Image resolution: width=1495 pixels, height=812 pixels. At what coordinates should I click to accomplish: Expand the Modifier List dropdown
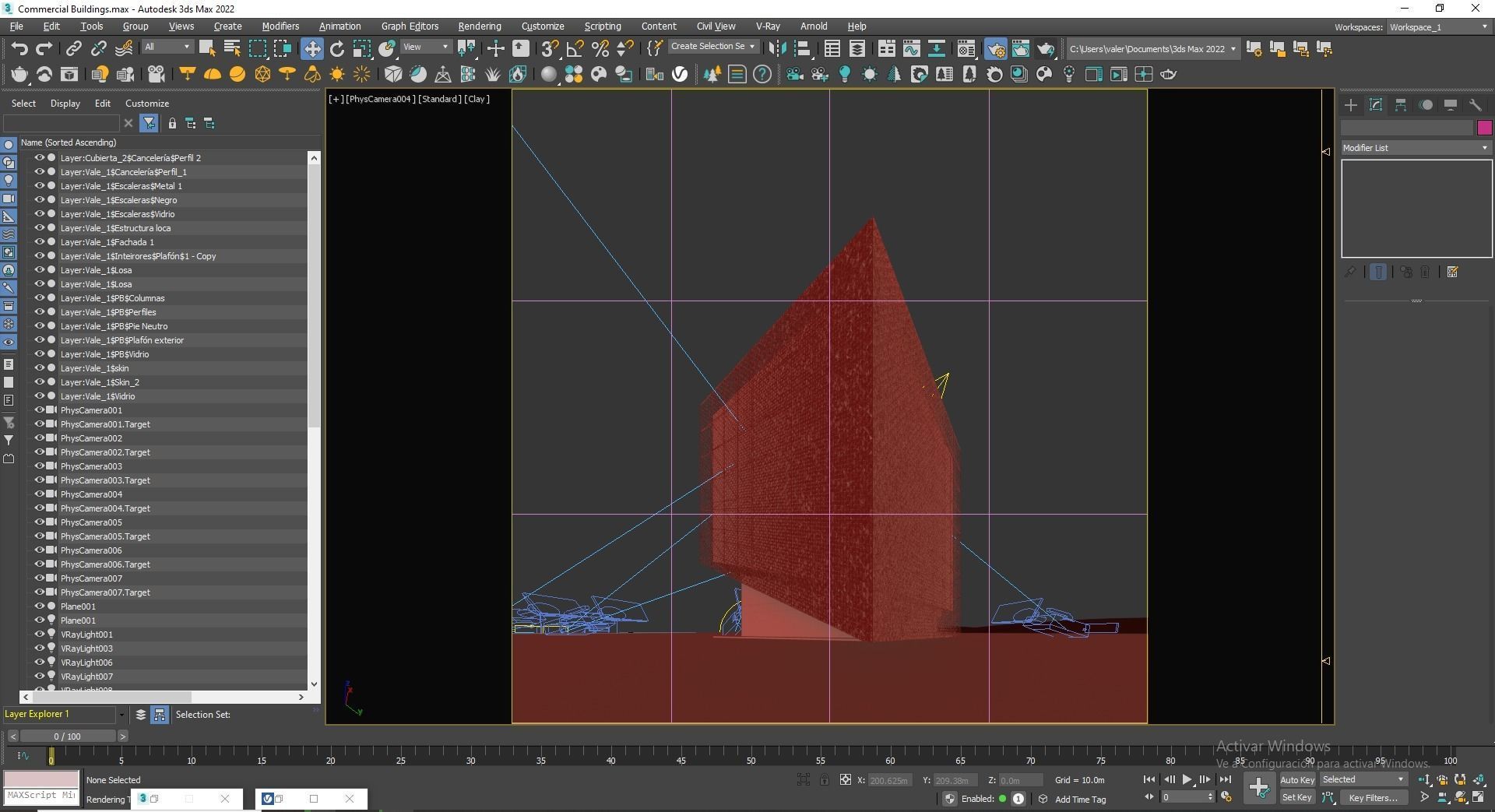point(1416,148)
